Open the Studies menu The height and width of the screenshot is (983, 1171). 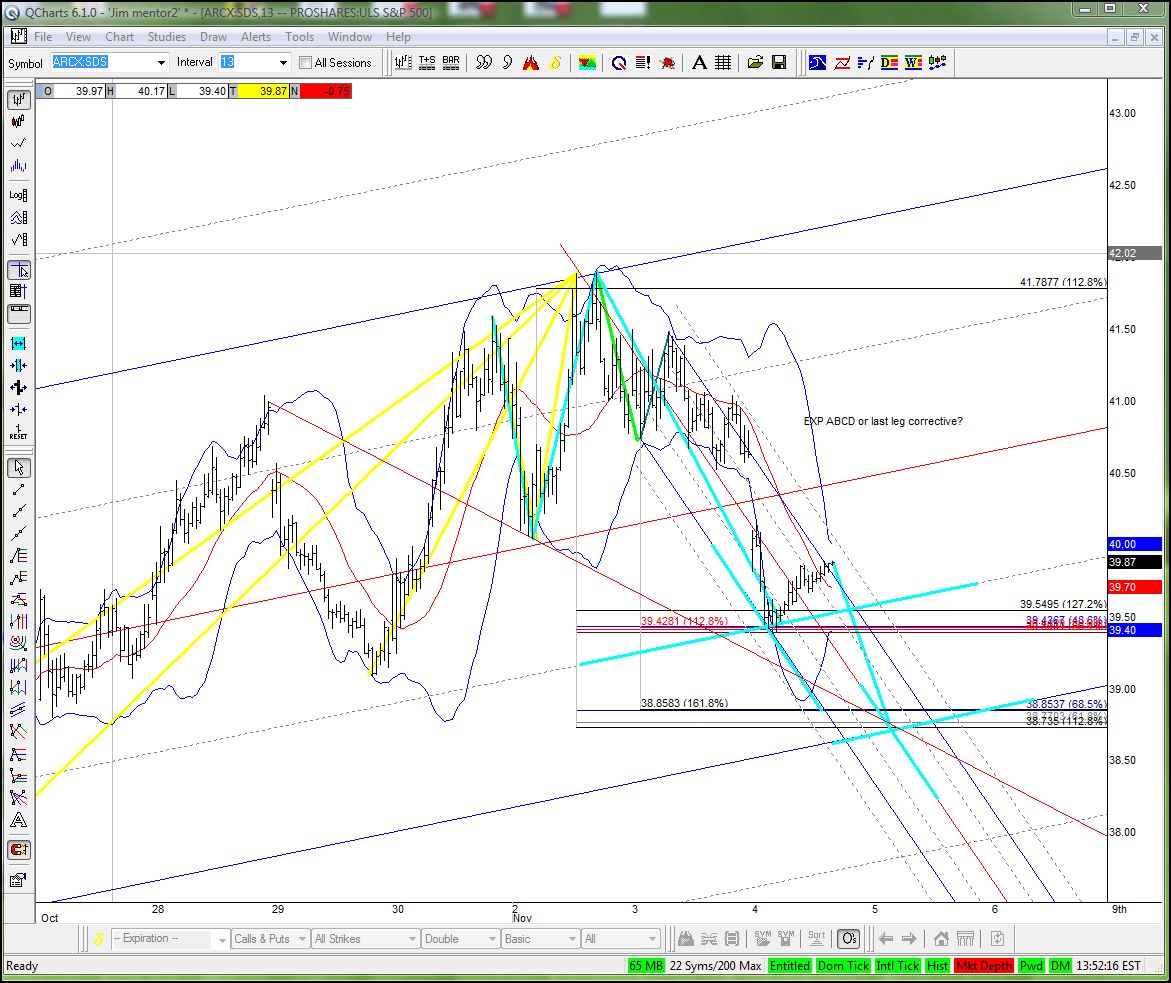click(x=167, y=37)
